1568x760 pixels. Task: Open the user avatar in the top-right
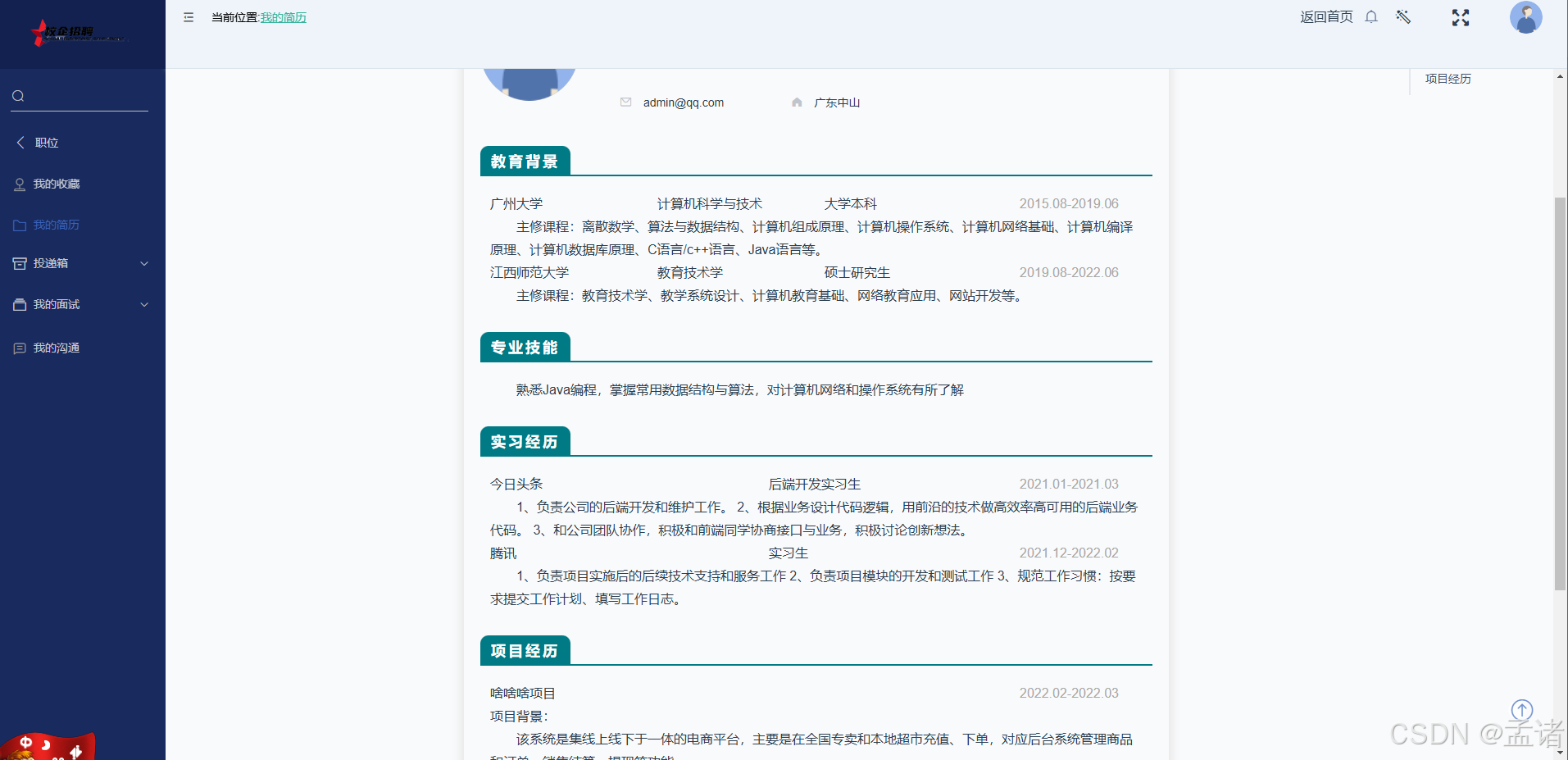(1525, 17)
